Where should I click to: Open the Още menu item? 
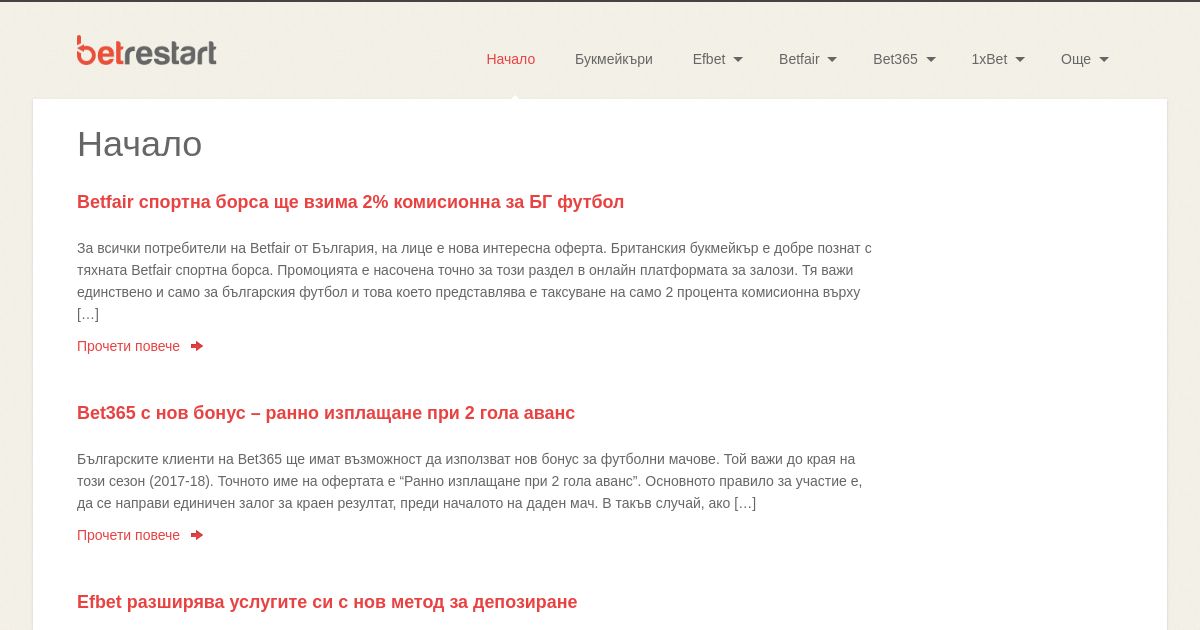pyautogui.click(x=1076, y=59)
